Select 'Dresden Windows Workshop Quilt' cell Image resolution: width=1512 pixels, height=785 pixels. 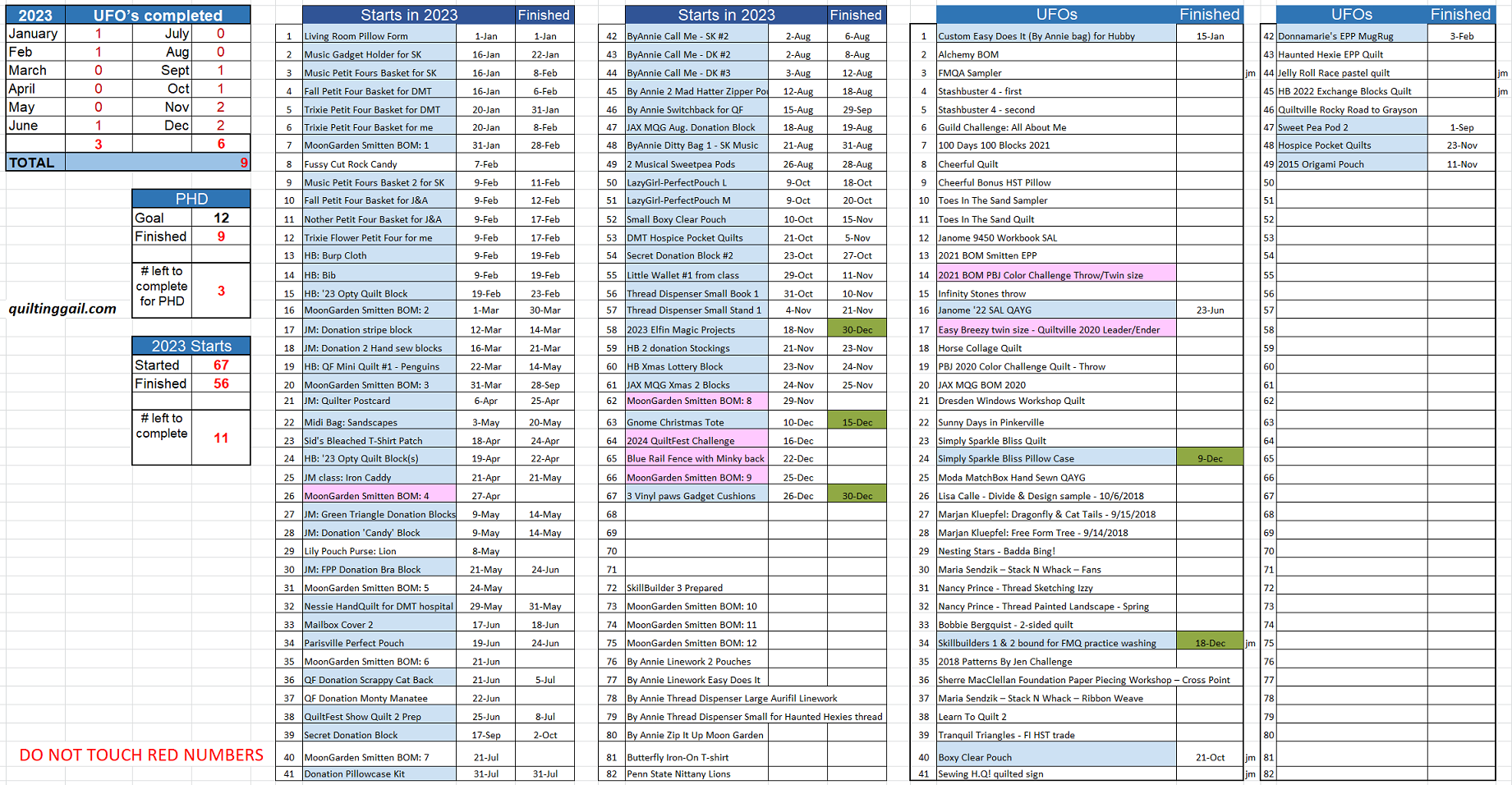[x=1055, y=401]
